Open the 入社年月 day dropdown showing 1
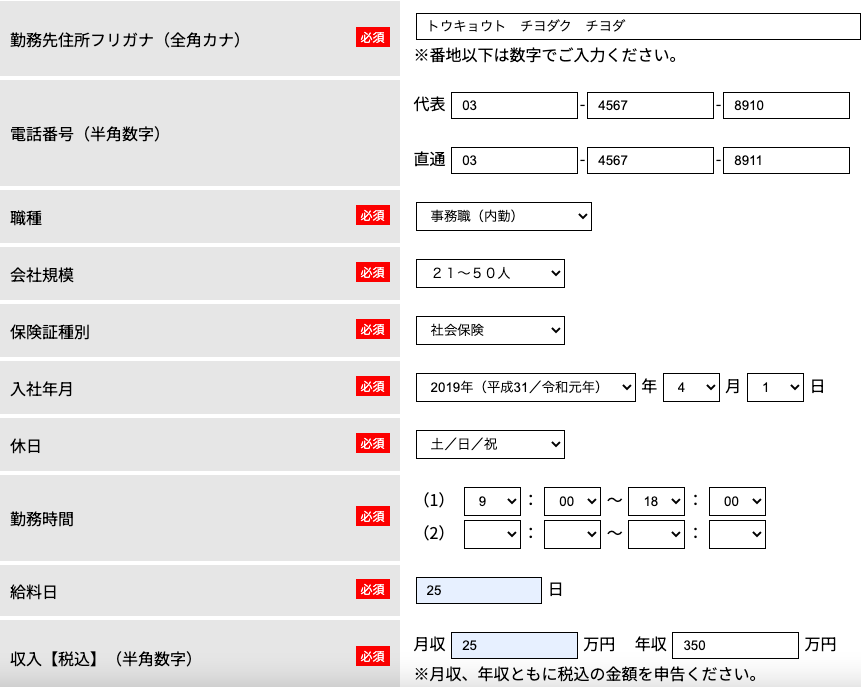Image resolution: width=861 pixels, height=687 pixels. pyautogui.click(x=775, y=387)
